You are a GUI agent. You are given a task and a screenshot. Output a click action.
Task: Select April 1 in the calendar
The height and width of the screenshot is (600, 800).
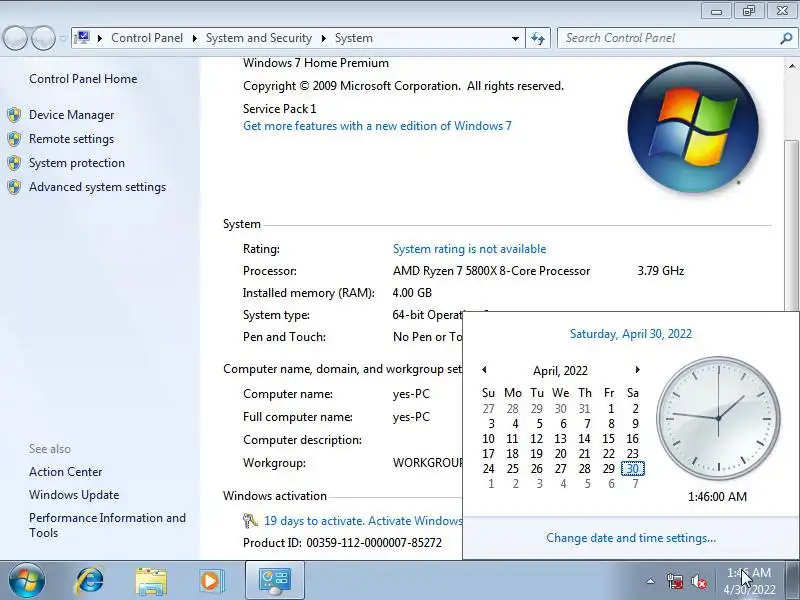(x=610, y=408)
